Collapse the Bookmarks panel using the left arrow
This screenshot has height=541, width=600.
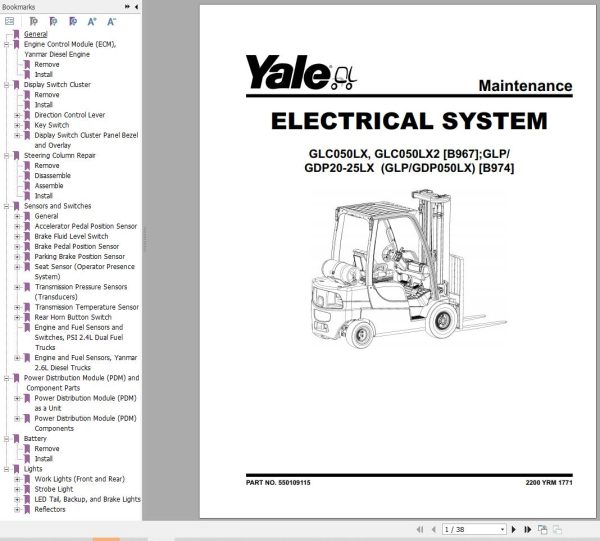[136, 7]
